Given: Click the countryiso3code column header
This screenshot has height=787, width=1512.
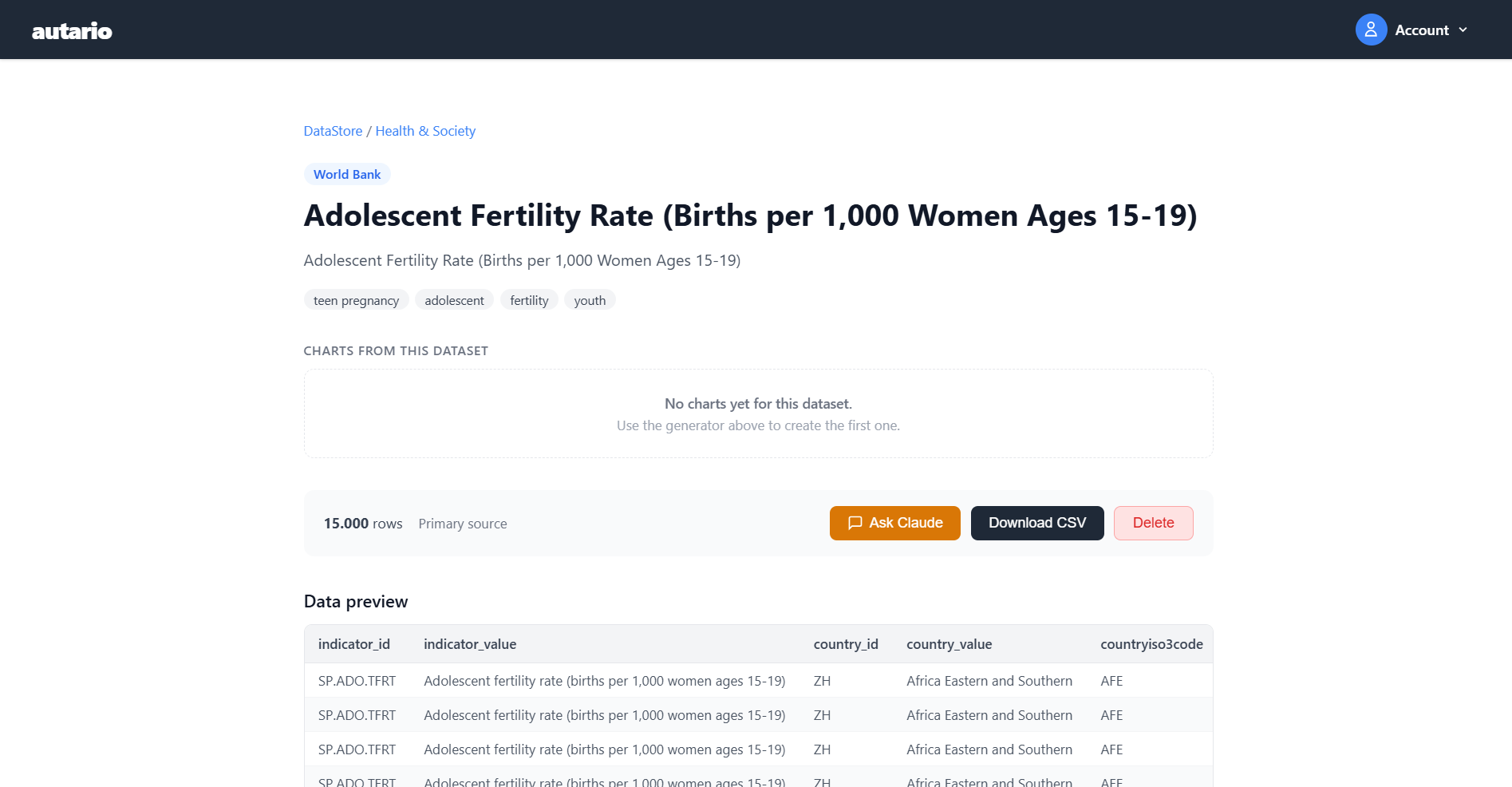Looking at the screenshot, I should click(x=1151, y=644).
